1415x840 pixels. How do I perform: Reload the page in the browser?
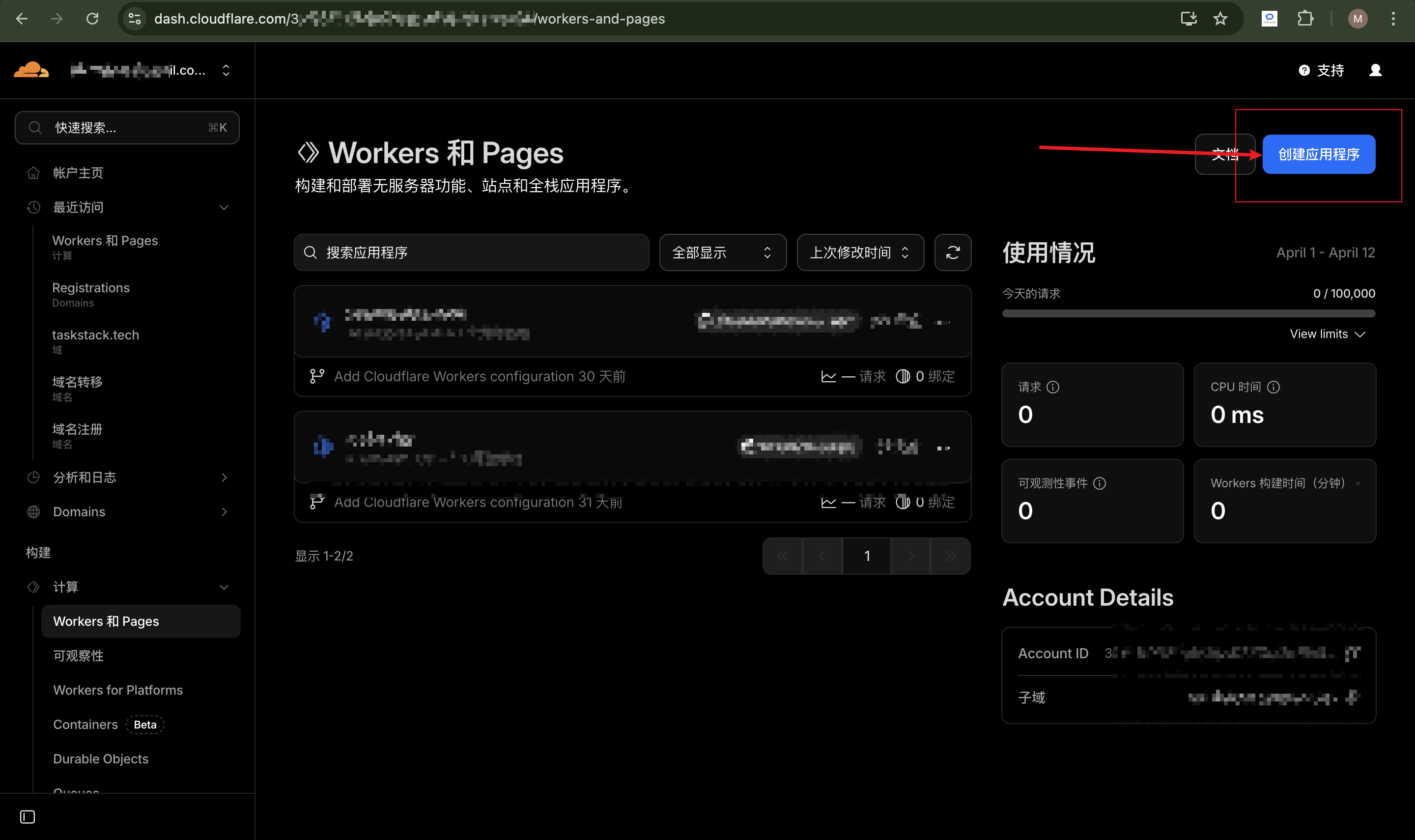click(92, 19)
